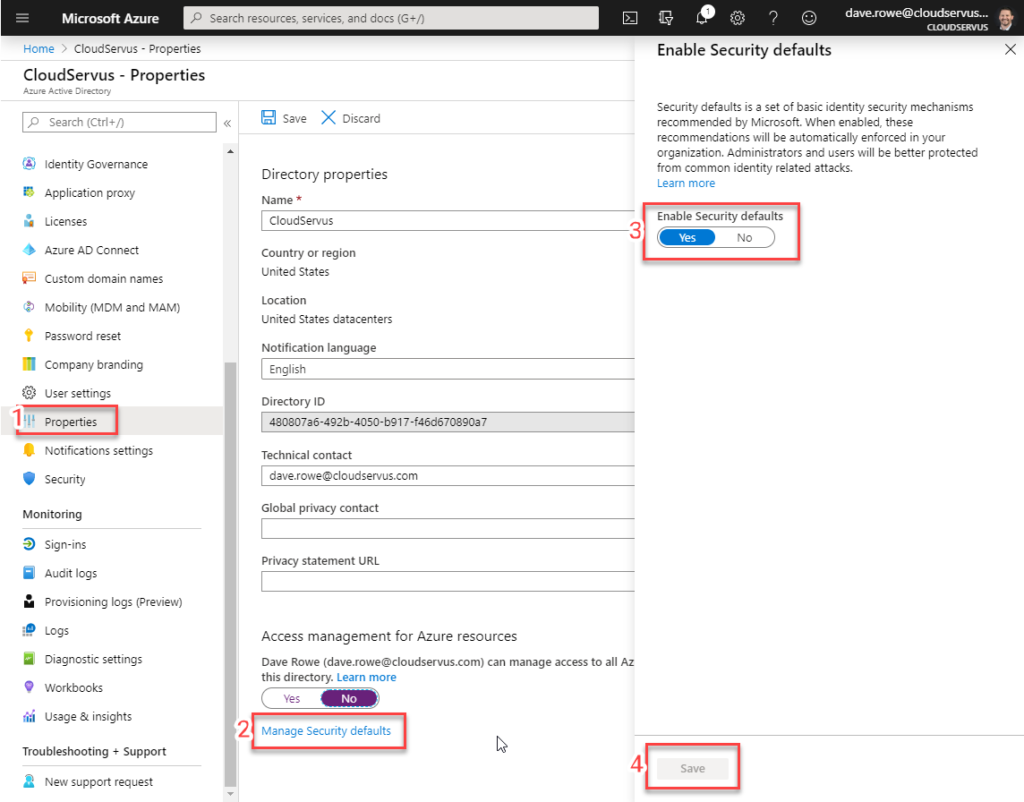Edit the directory Name field
The width and height of the screenshot is (1024, 802).
448,221
